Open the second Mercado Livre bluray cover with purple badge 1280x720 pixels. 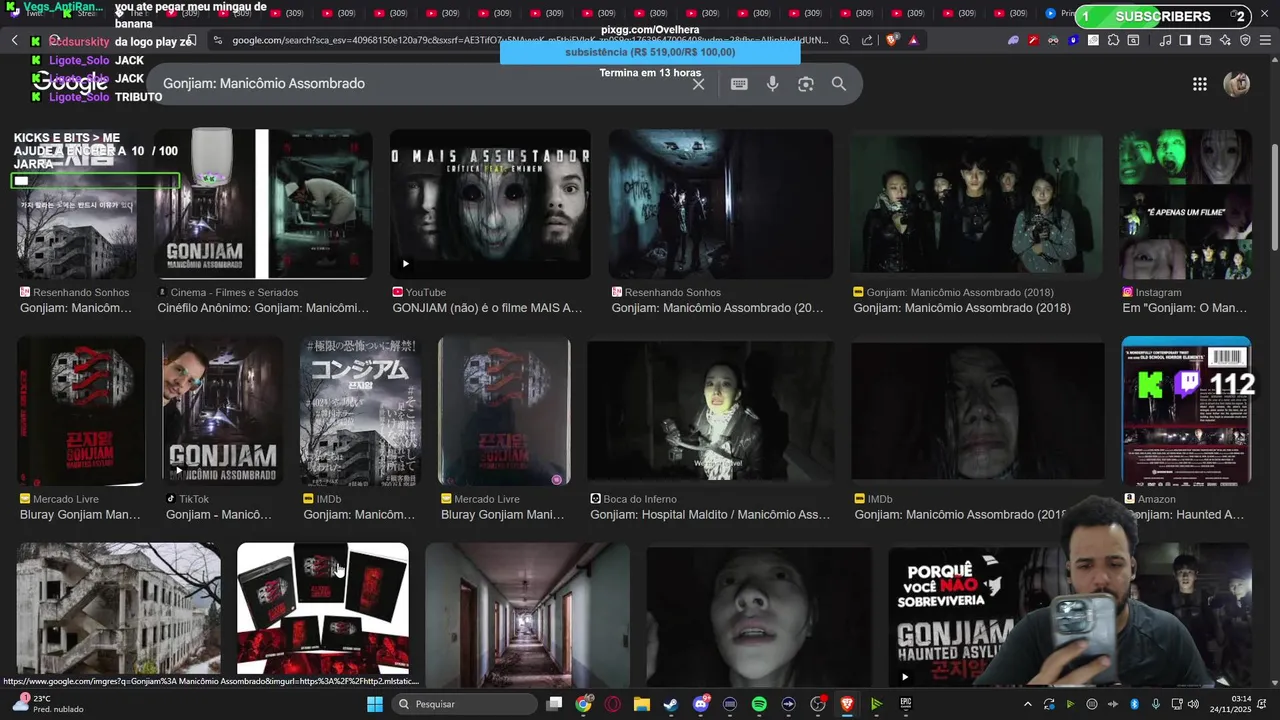coord(504,411)
